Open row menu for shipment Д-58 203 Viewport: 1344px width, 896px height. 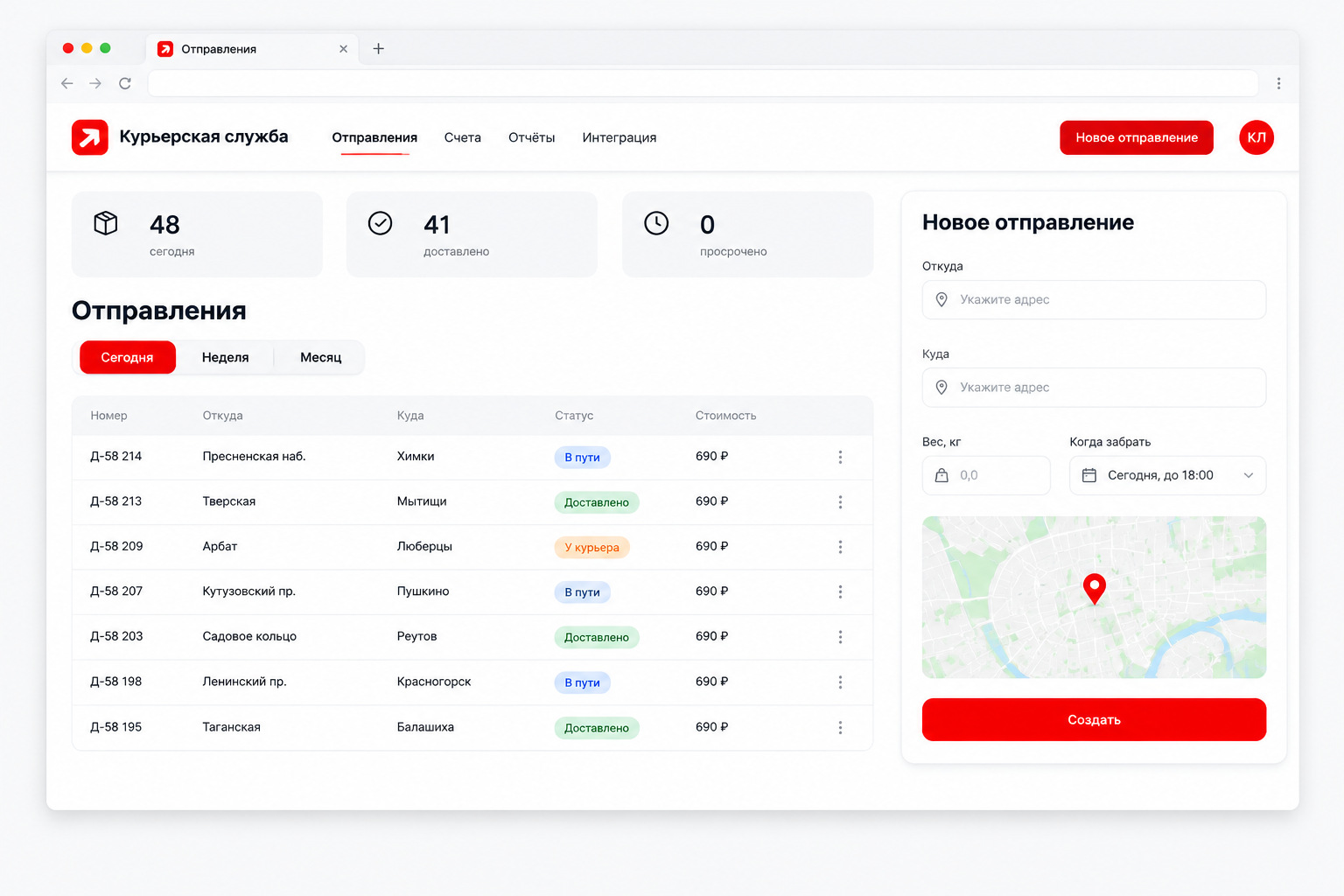pyautogui.click(x=840, y=637)
